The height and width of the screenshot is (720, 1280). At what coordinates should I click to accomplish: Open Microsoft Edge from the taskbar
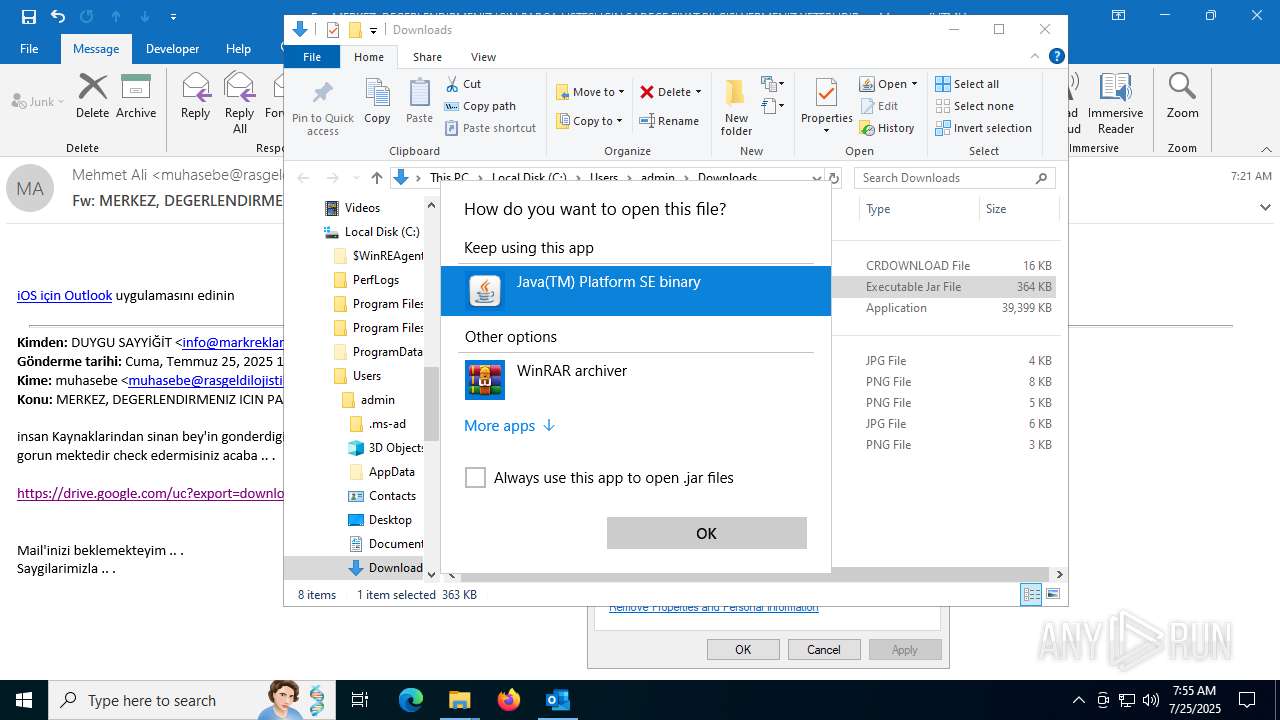[411, 700]
